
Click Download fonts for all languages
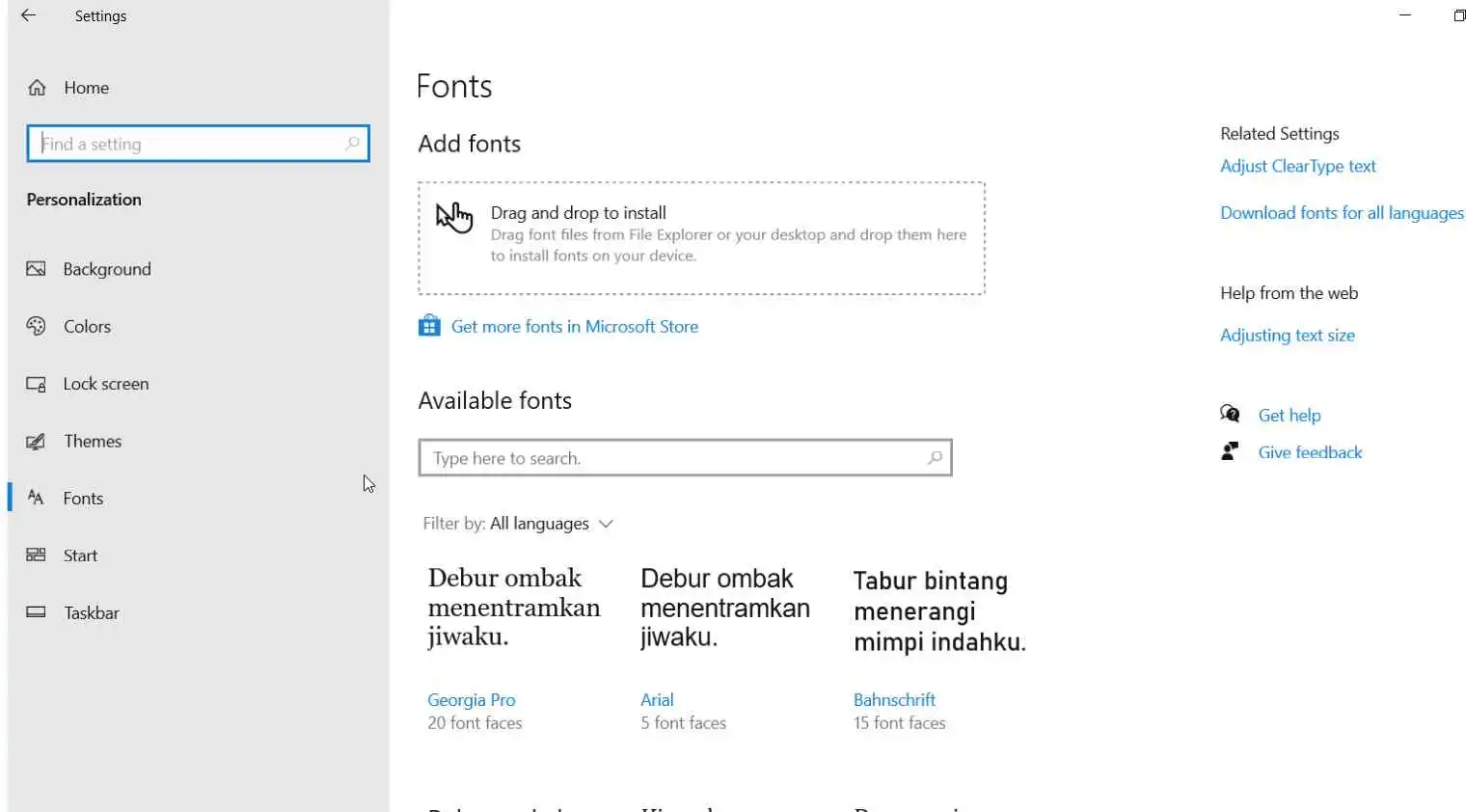[x=1342, y=213]
